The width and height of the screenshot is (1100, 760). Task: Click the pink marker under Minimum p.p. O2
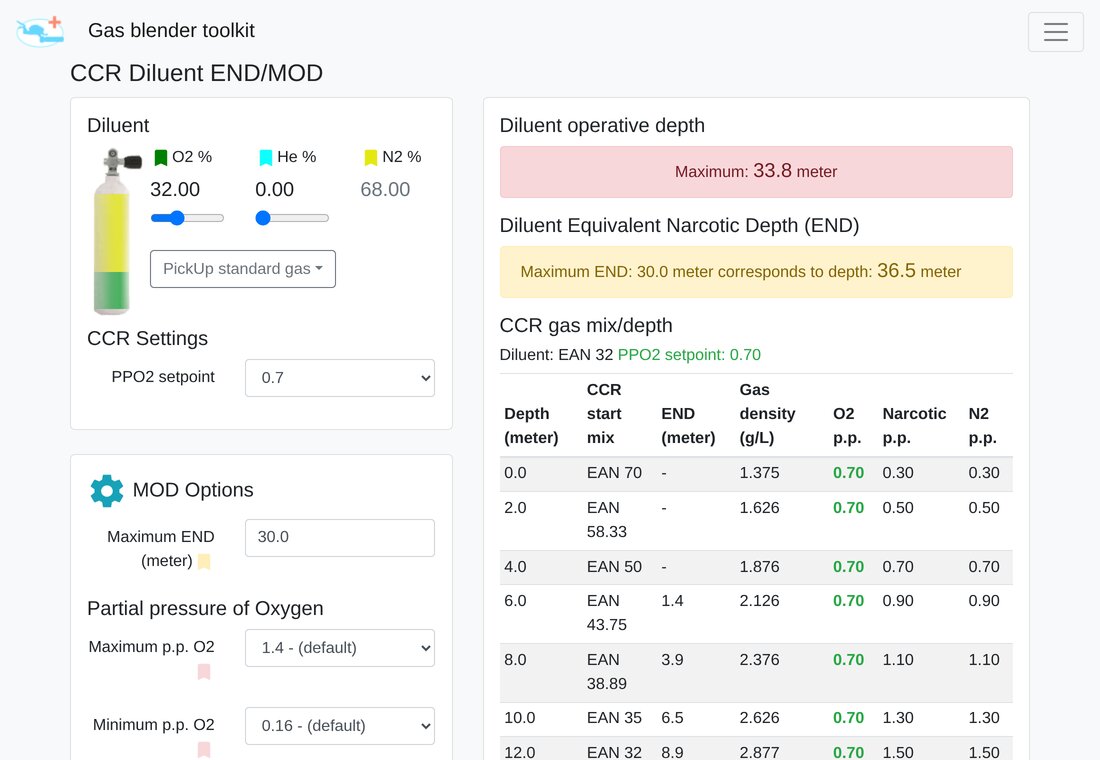pos(204,749)
